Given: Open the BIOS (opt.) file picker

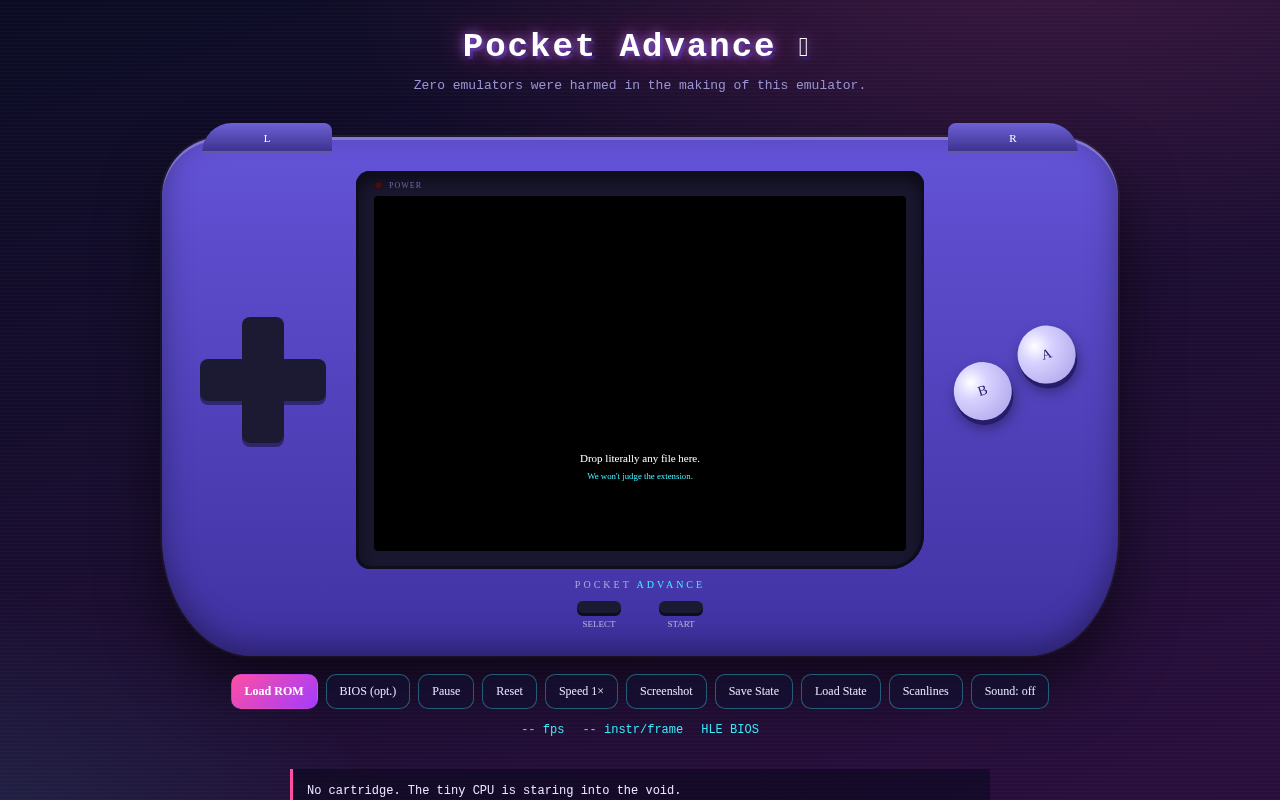Looking at the screenshot, I should point(368,691).
